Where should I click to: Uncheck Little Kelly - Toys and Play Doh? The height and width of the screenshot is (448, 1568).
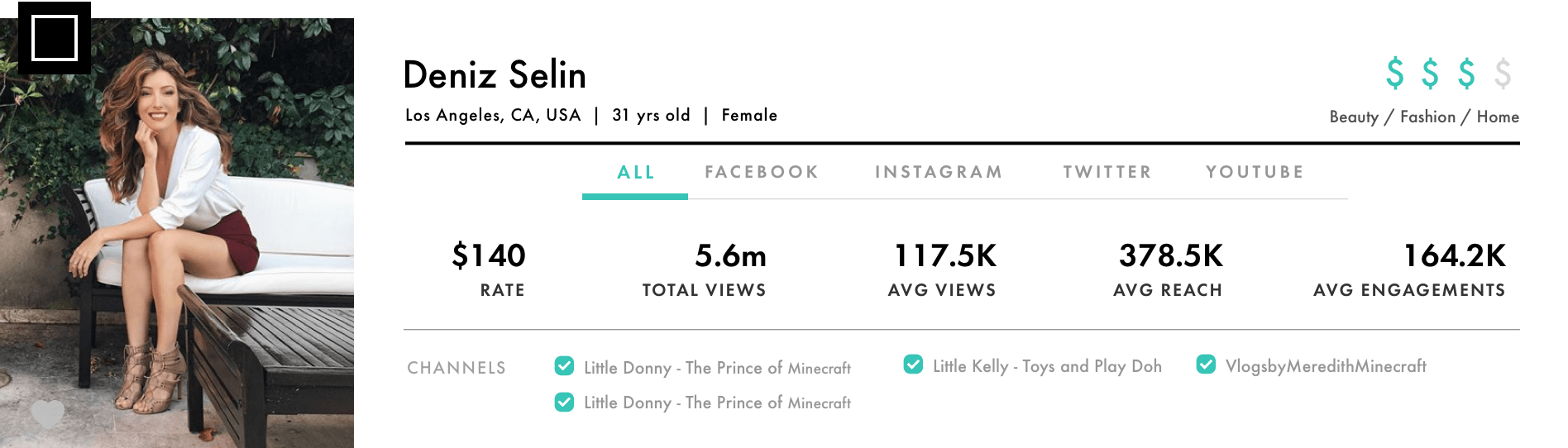(913, 365)
